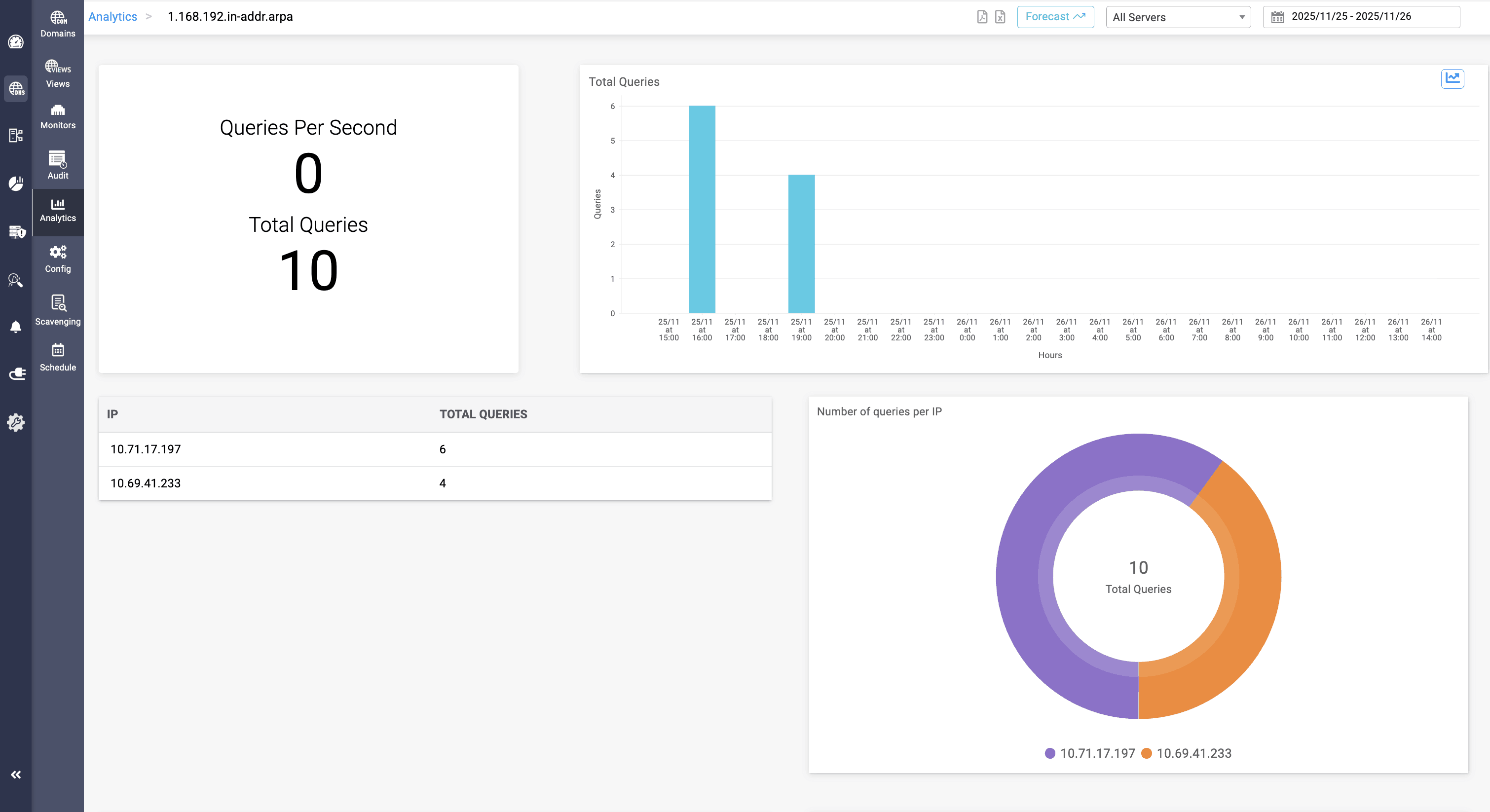
Task: Click the Forecast button
Action: 1055,17
